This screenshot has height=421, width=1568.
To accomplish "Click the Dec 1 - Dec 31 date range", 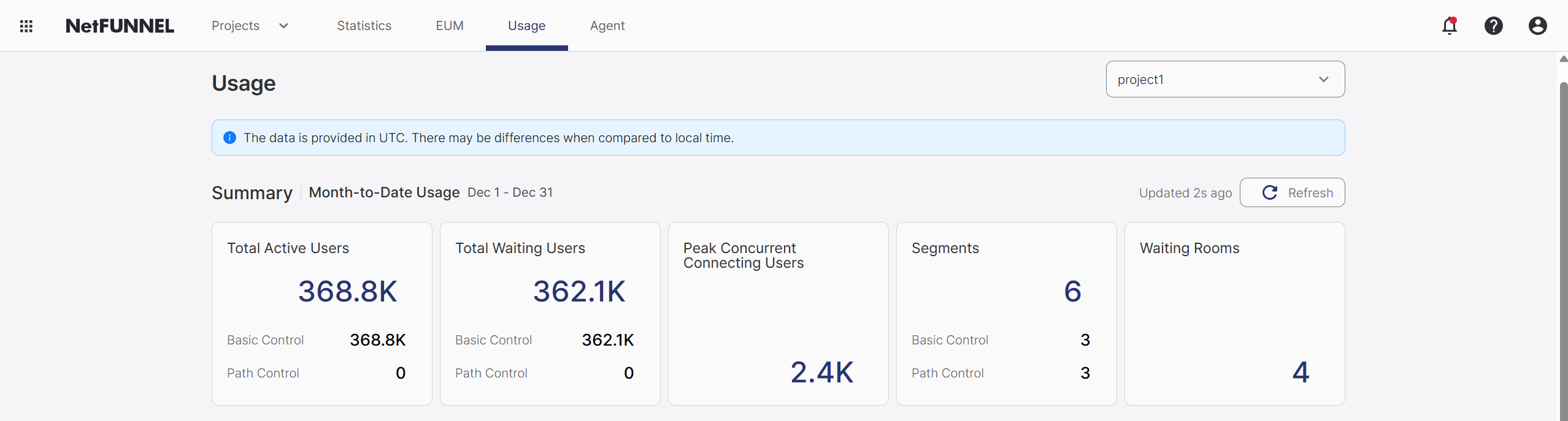I will pyautogui.click(x=510, y=192).
